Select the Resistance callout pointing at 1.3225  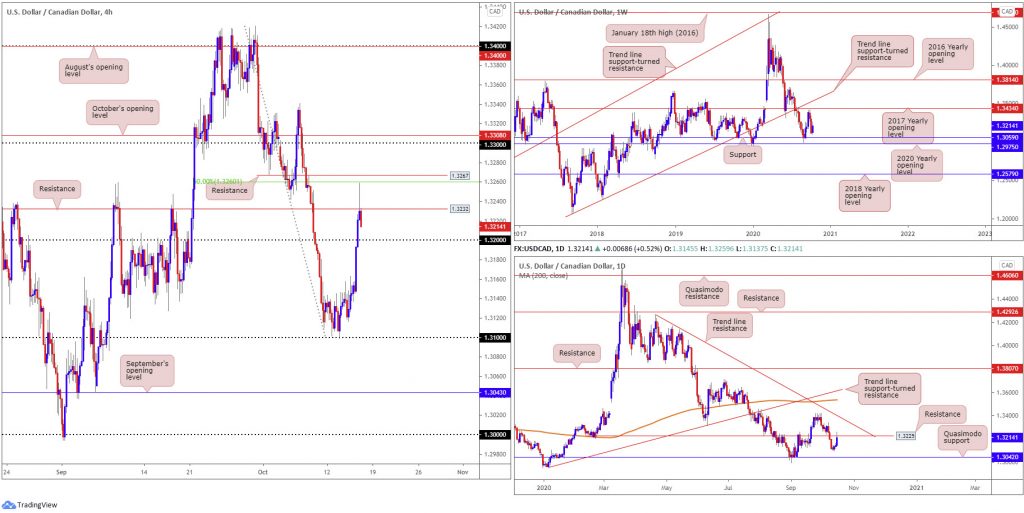pos(942,414)
